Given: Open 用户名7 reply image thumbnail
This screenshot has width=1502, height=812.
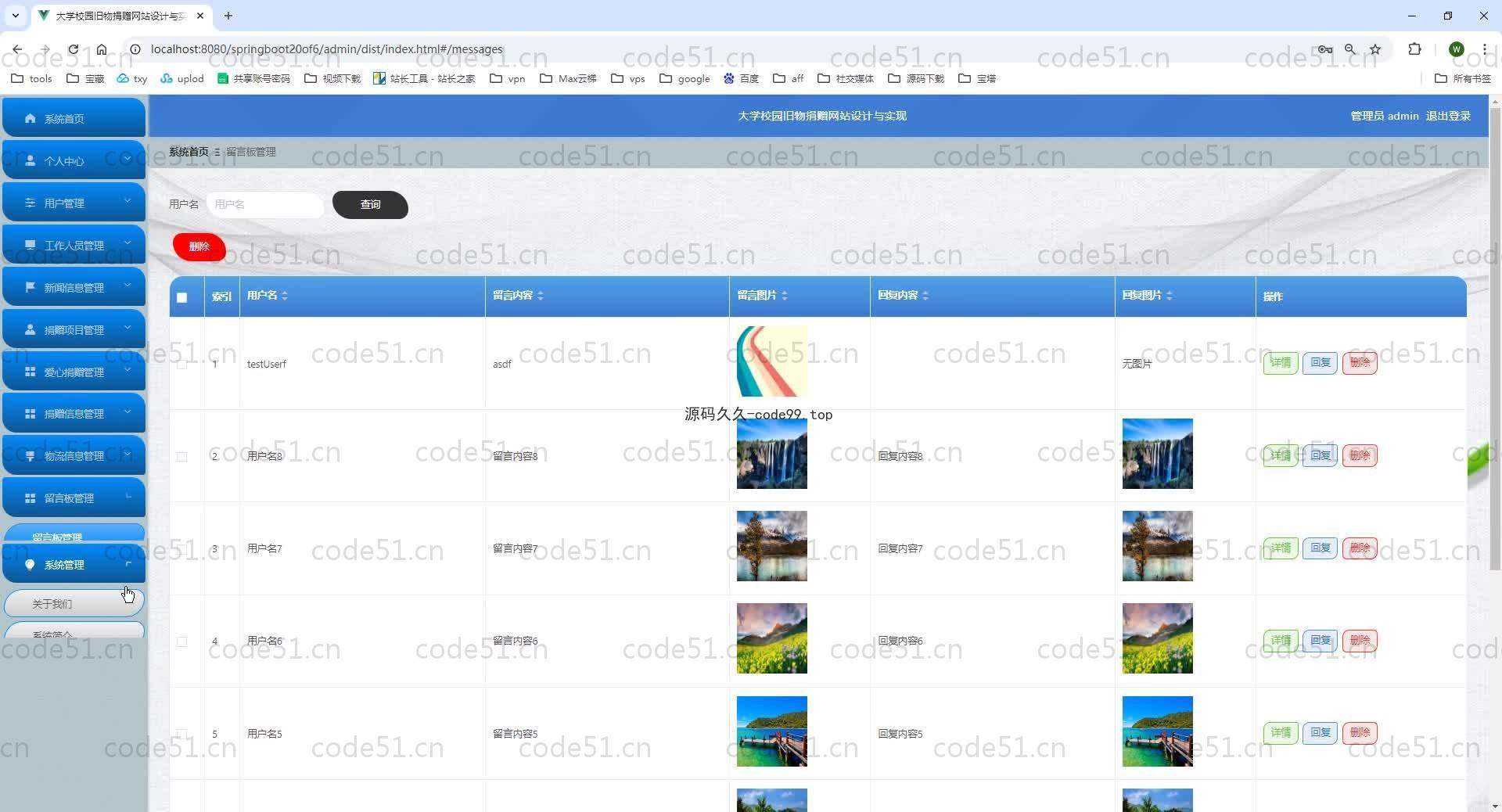Looking at the screenshot, I should click(1157, 546).
